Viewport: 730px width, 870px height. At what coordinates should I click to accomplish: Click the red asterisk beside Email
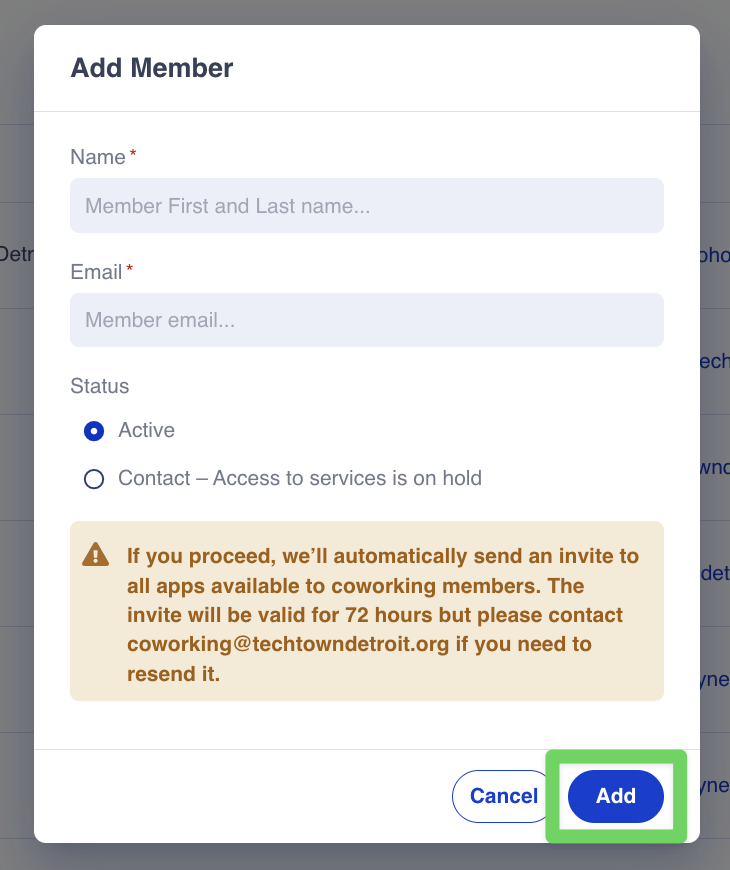click(x=129, y=270)
